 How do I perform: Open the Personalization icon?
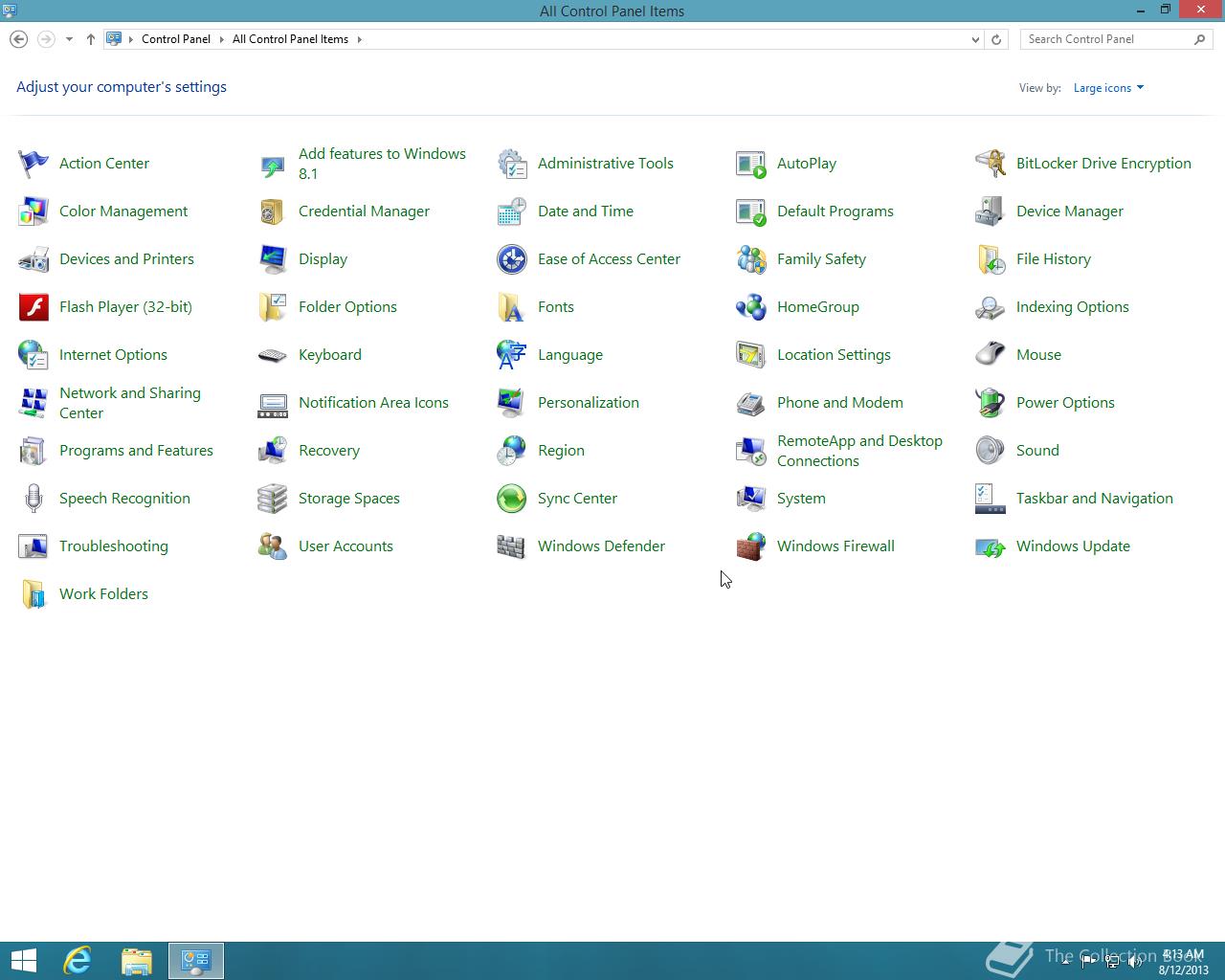click(x=512, y=403)
